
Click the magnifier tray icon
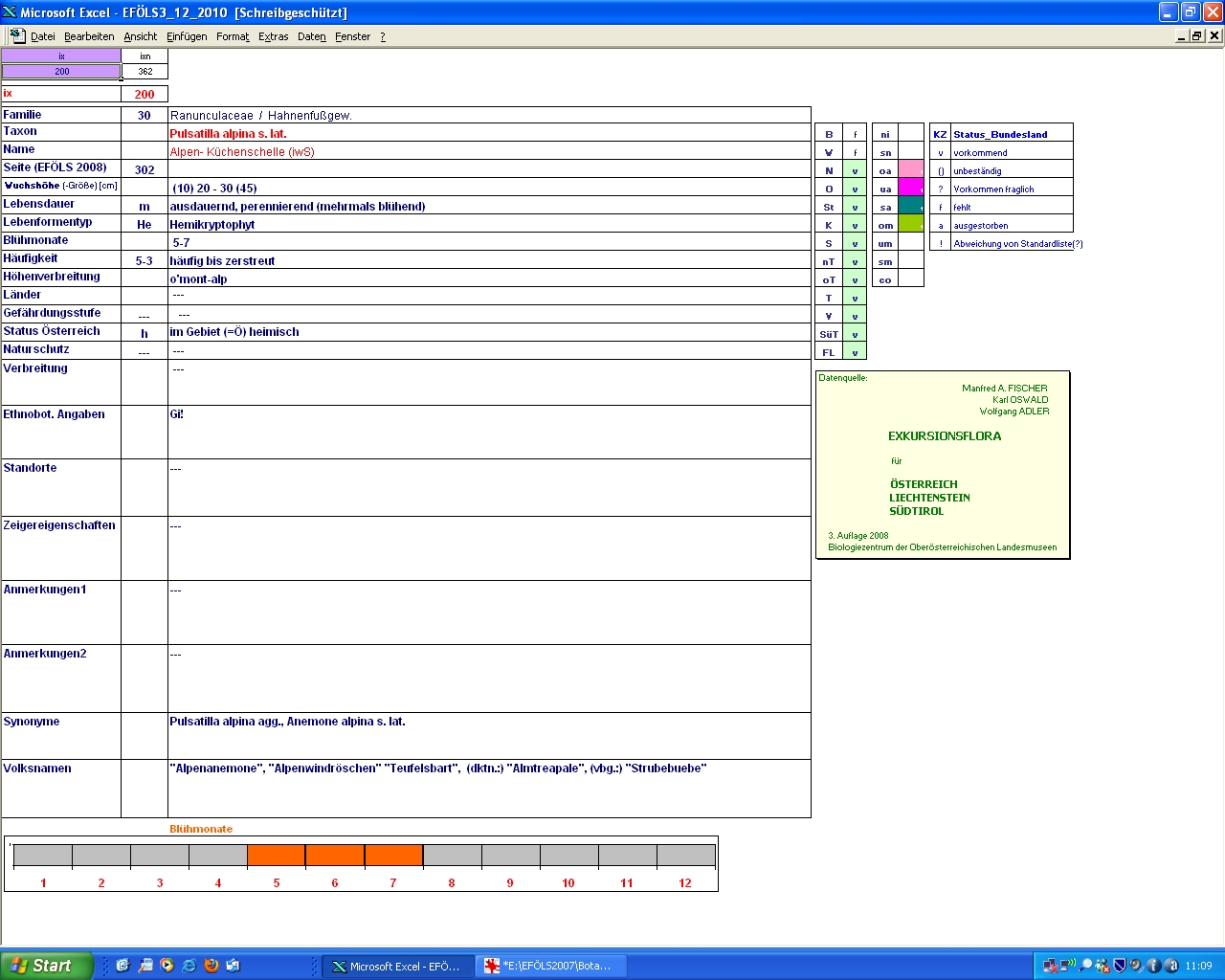(x=1086, y=966)
